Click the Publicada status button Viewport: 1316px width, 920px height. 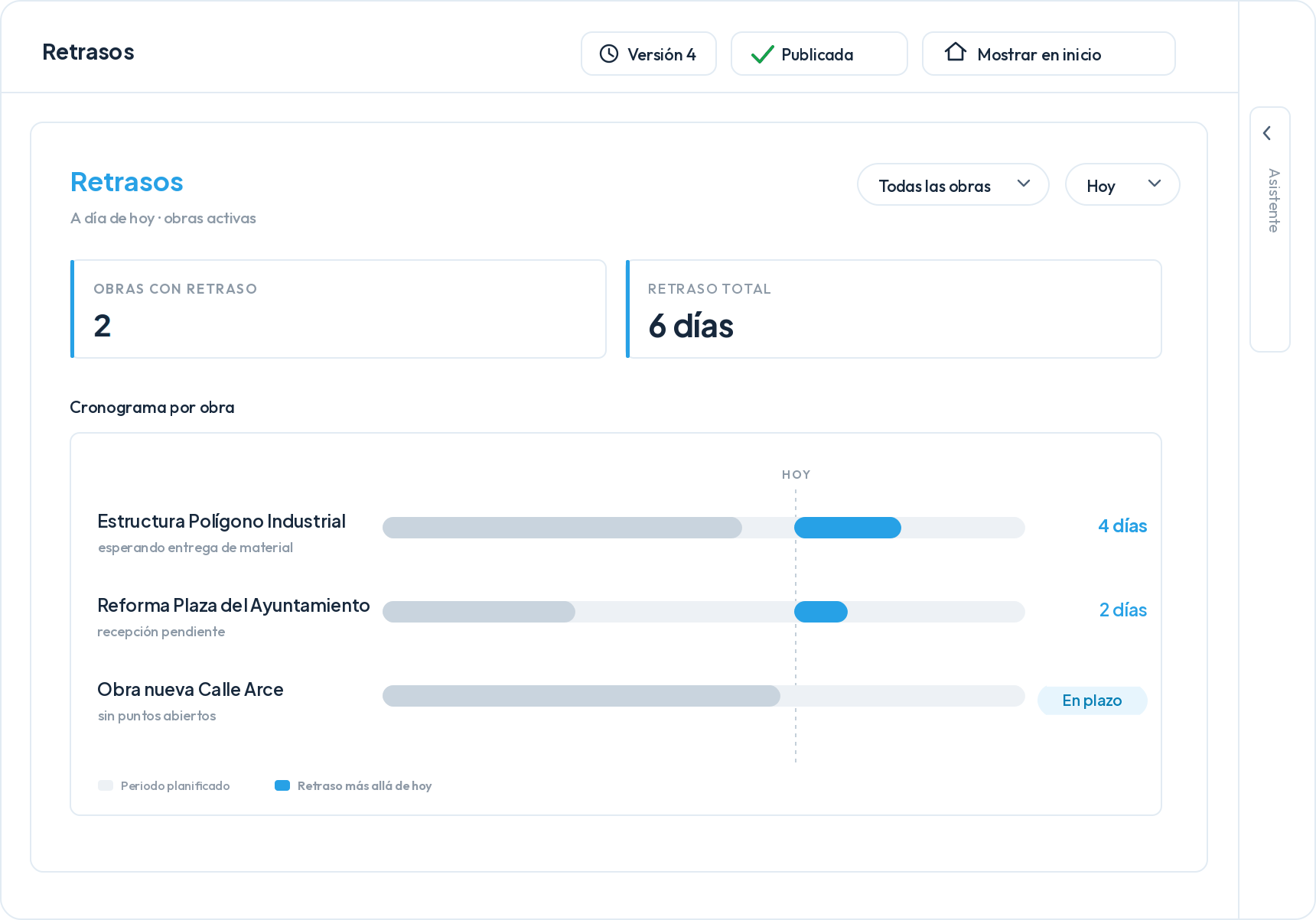click(x=819, y=54)
